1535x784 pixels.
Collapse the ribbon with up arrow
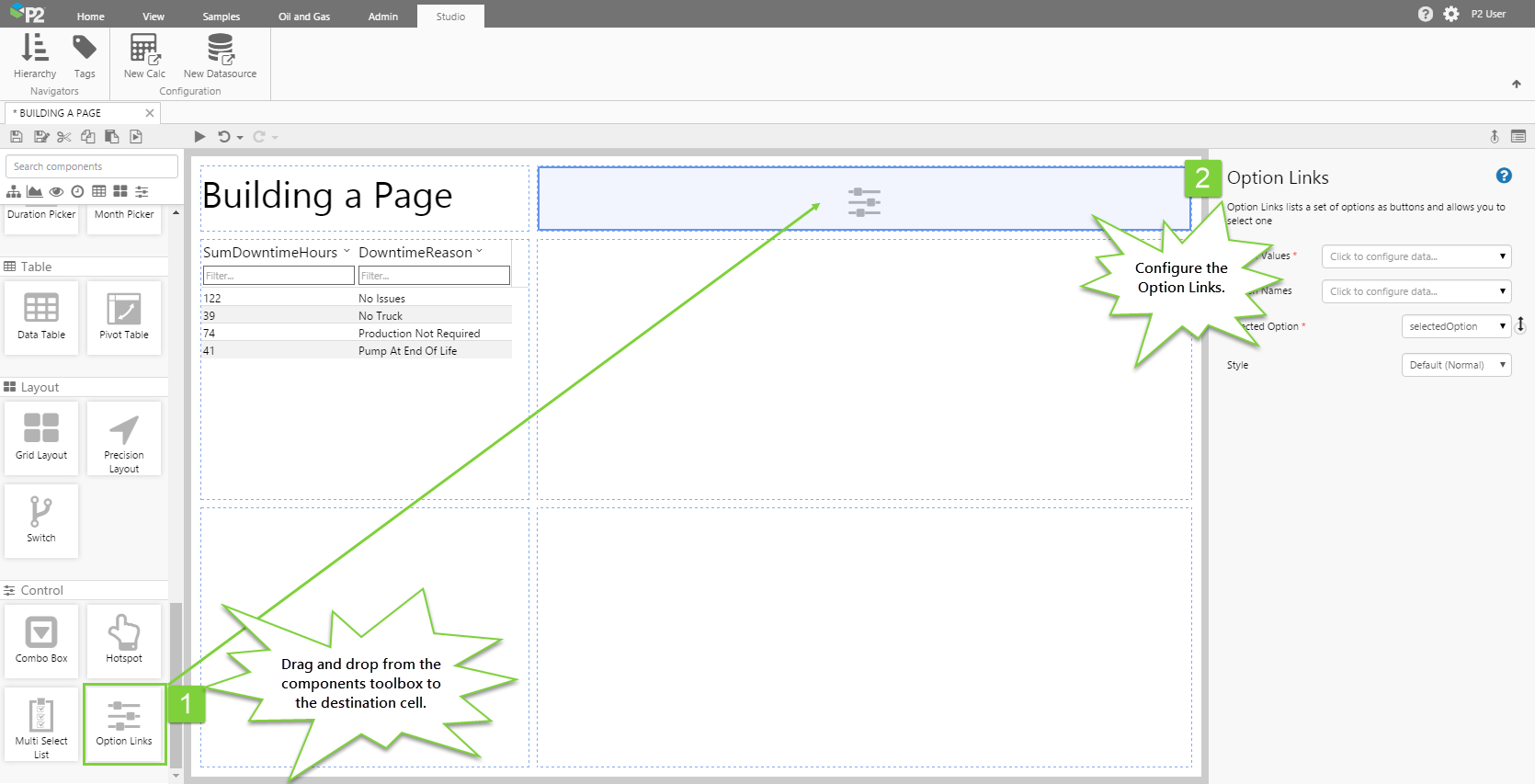click(1517, 84)
